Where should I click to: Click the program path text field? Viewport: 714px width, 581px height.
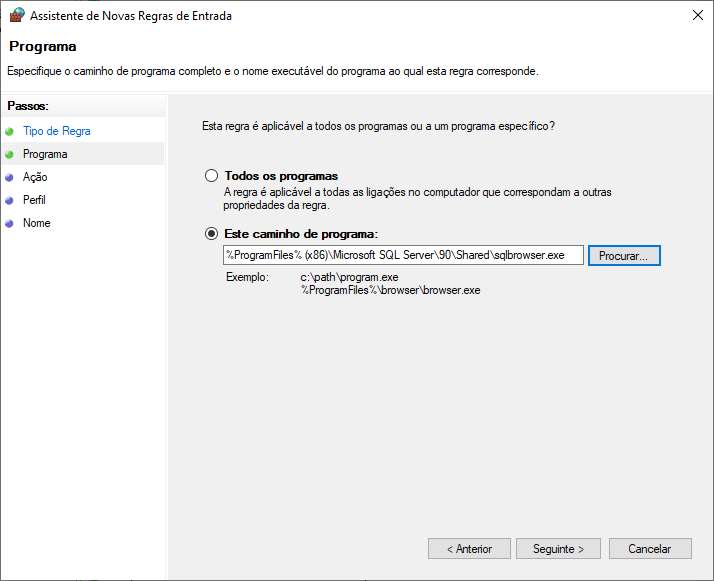[403, 255]
